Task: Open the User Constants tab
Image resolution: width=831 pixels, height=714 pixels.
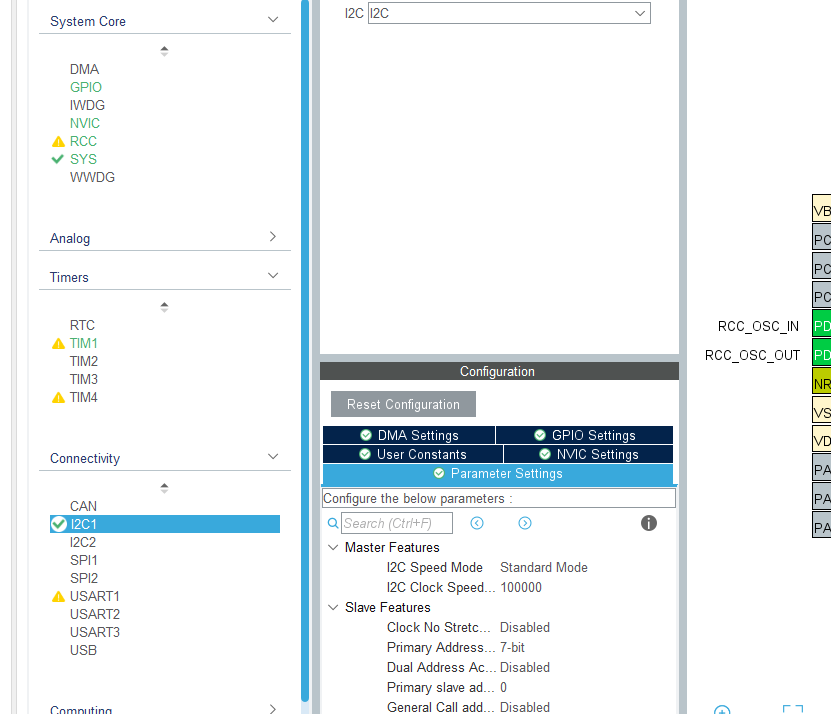Action: (x=413, y=454)
